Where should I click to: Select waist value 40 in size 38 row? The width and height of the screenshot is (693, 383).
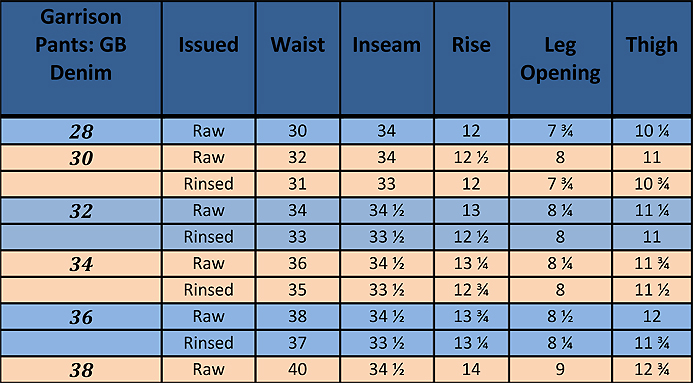(298, 369)
